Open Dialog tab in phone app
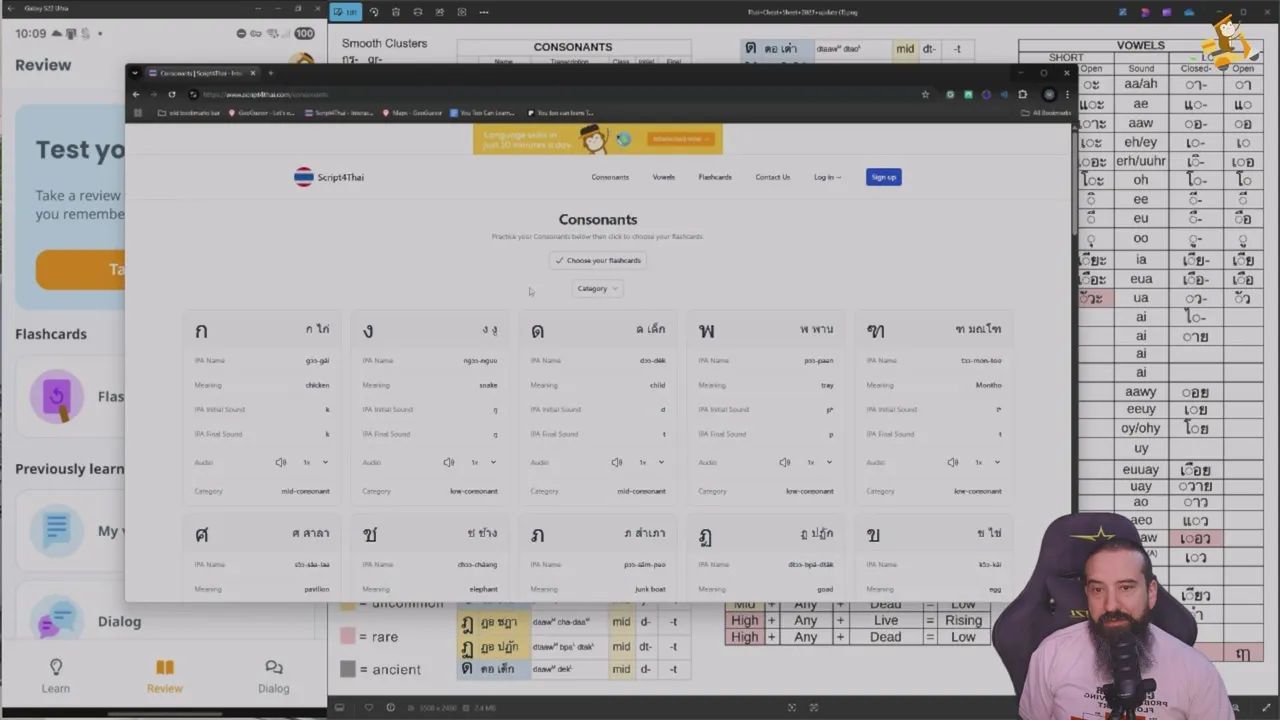1280x720 pixels. point(273,676)
